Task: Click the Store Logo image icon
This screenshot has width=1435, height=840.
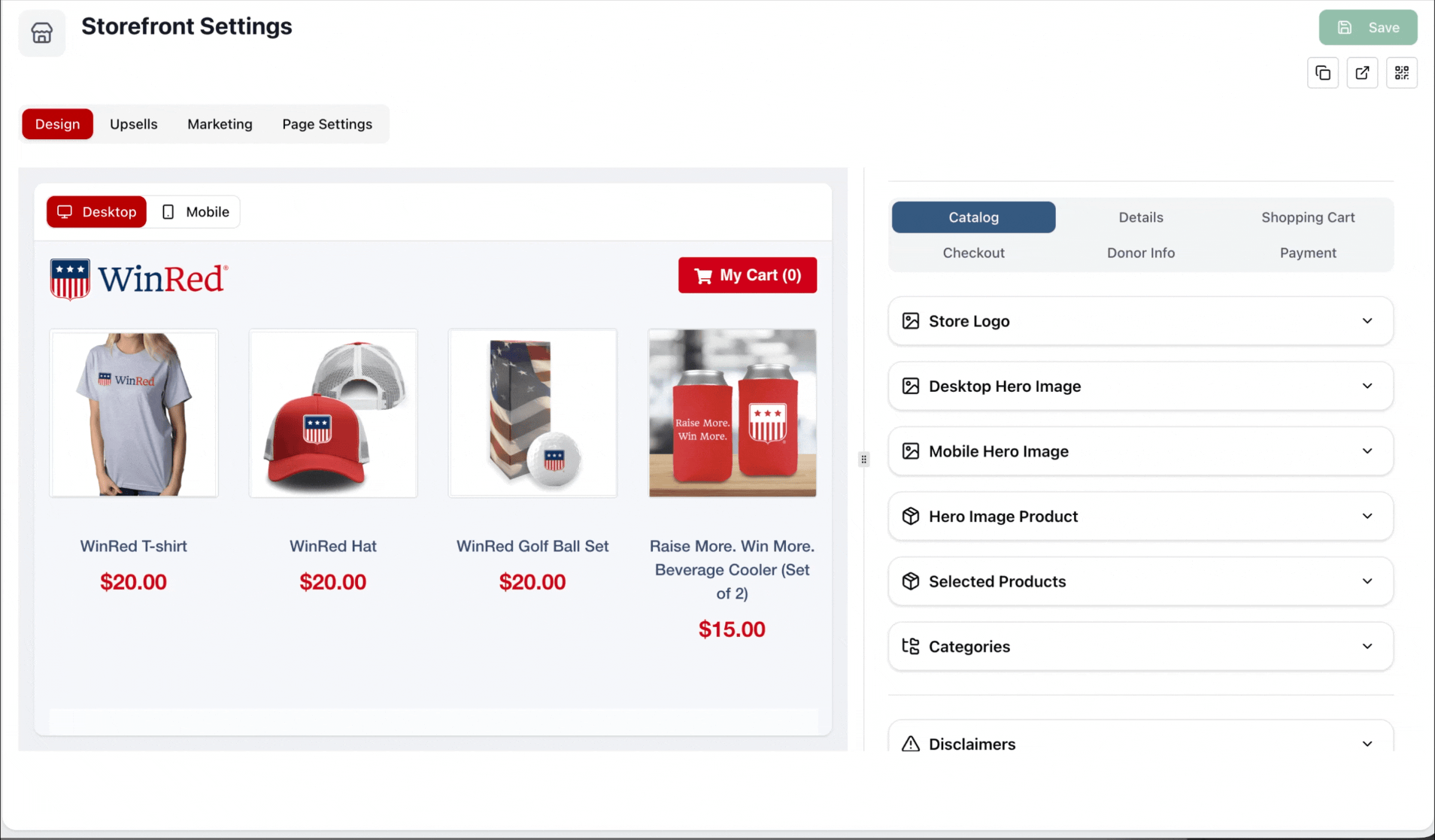Action: click(911, 321)
